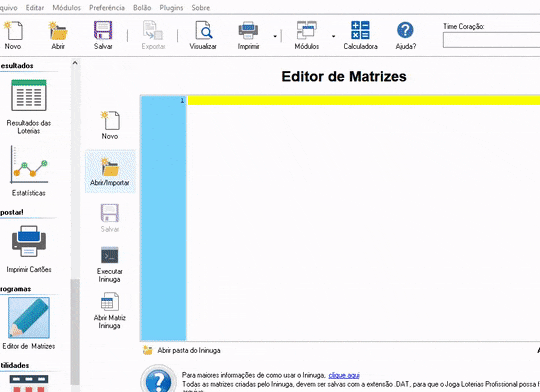Open the Plugins menu
The height and width of the screenshot is (392, 540).
(171, 8)
